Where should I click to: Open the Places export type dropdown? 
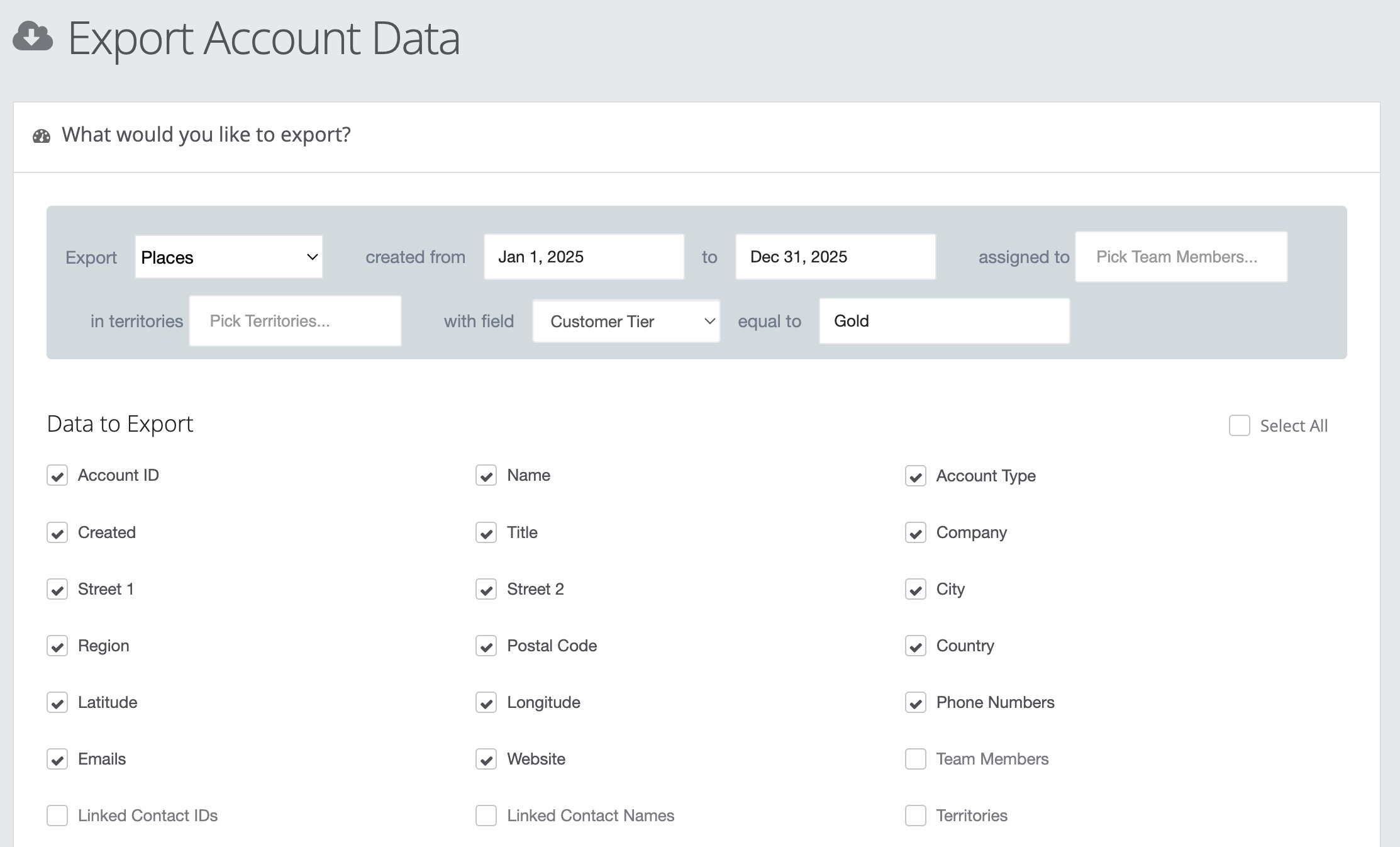pyautogui.click(x=229, y=257)
